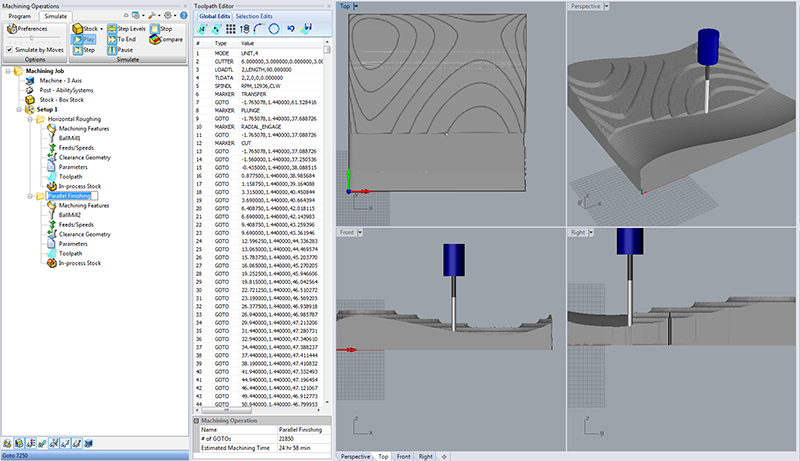Switch to the Program tab
Image resolution: width=800 pixels, height=461 pixels.
coord(20,17)
